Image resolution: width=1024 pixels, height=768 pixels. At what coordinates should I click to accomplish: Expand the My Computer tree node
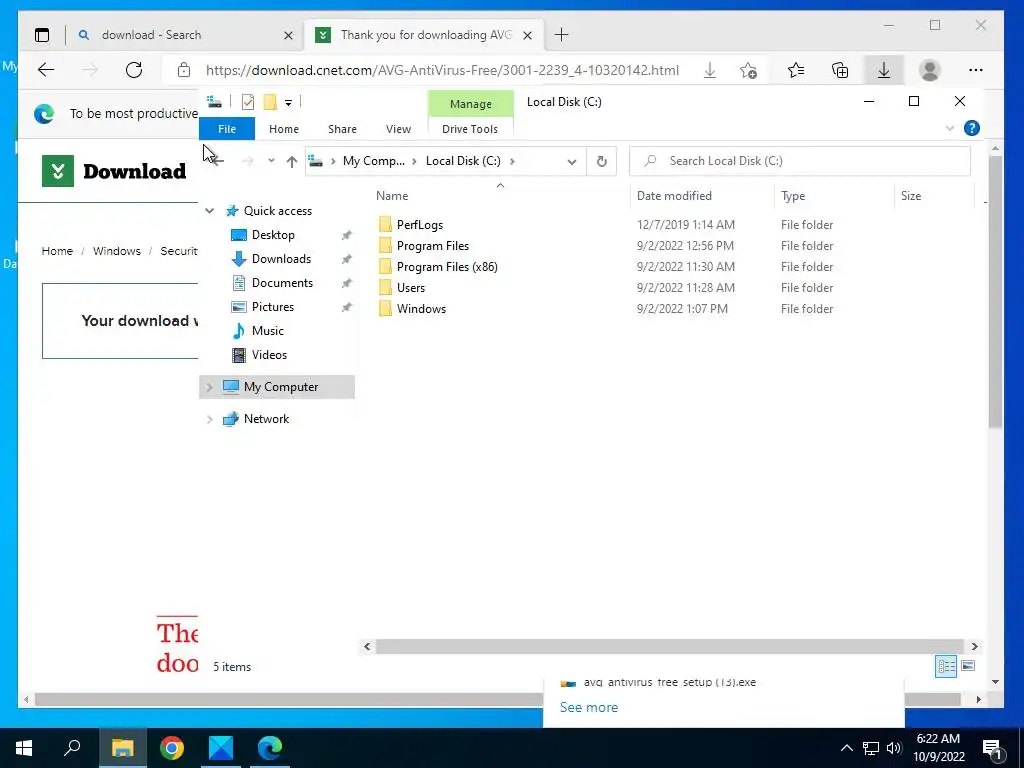point(210,387)
